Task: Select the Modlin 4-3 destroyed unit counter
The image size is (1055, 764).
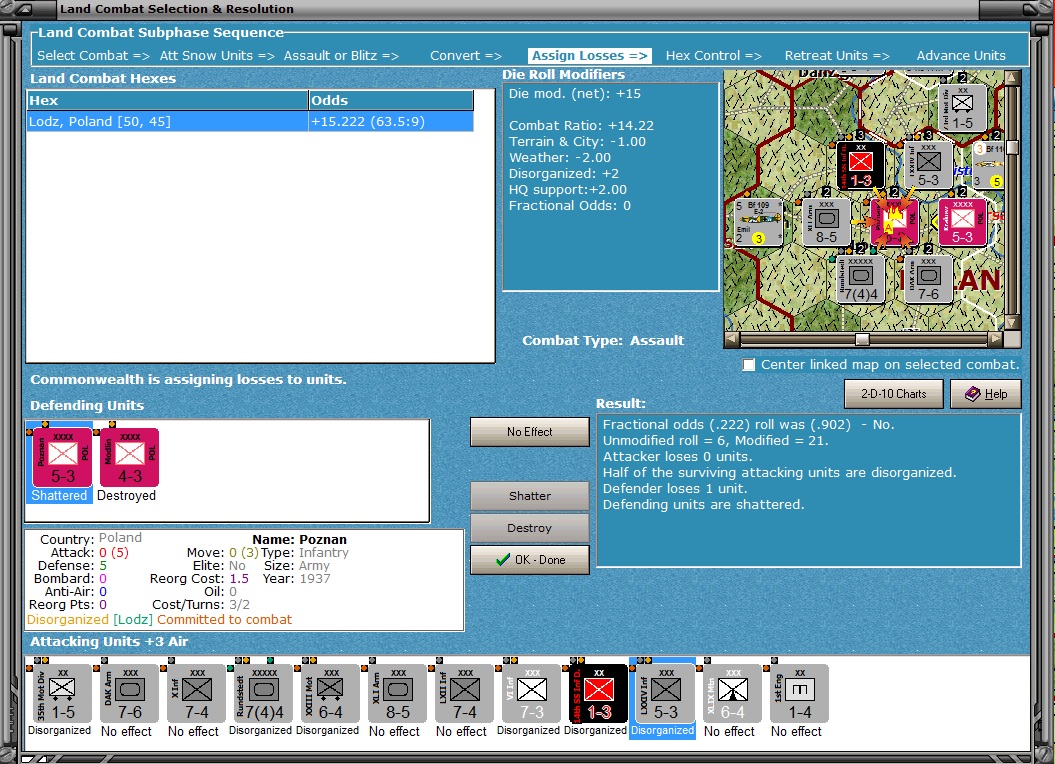Action: tap(129, 458)
